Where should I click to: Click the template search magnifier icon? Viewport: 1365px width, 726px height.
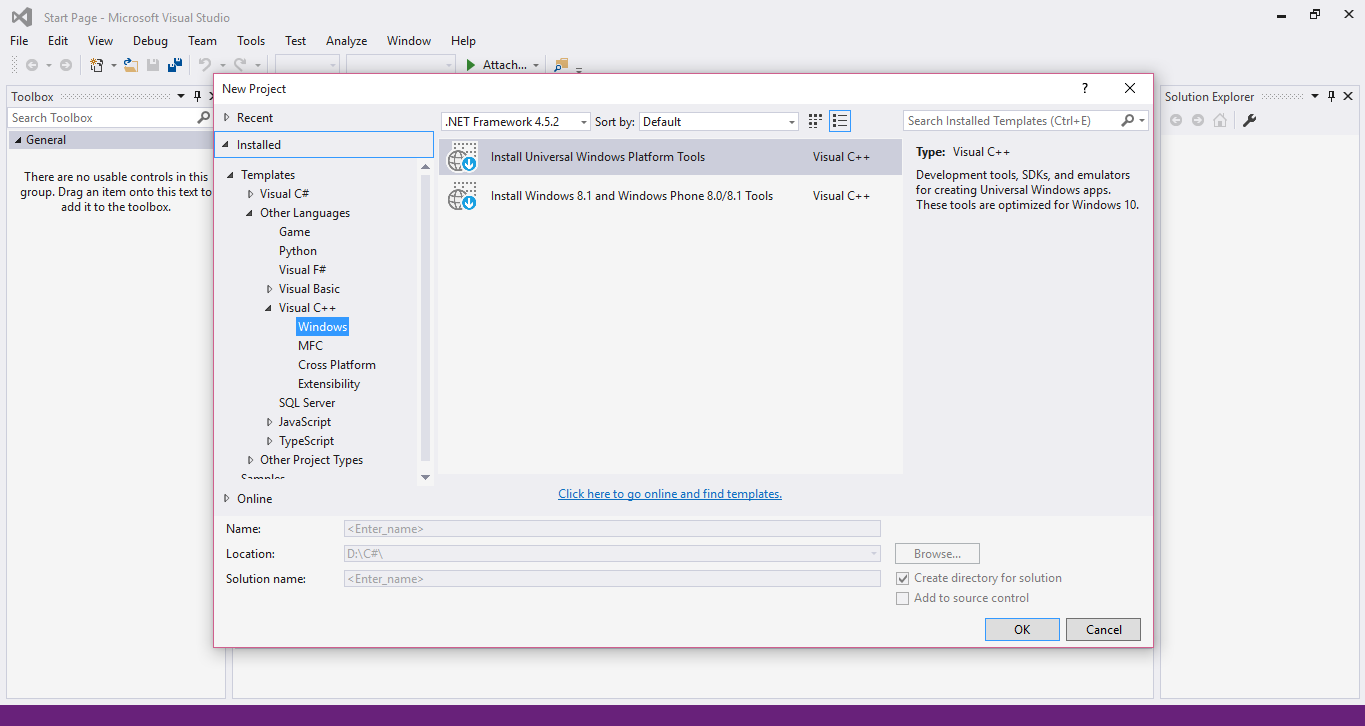pos(1128,121)
